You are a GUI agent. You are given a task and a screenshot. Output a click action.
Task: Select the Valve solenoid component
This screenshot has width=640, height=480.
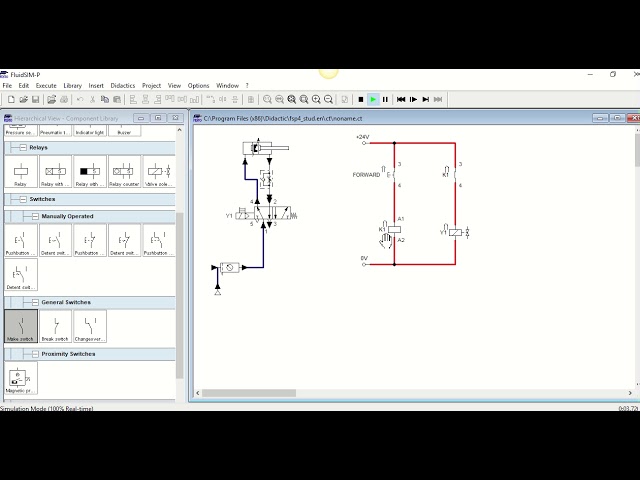[159, 171]
